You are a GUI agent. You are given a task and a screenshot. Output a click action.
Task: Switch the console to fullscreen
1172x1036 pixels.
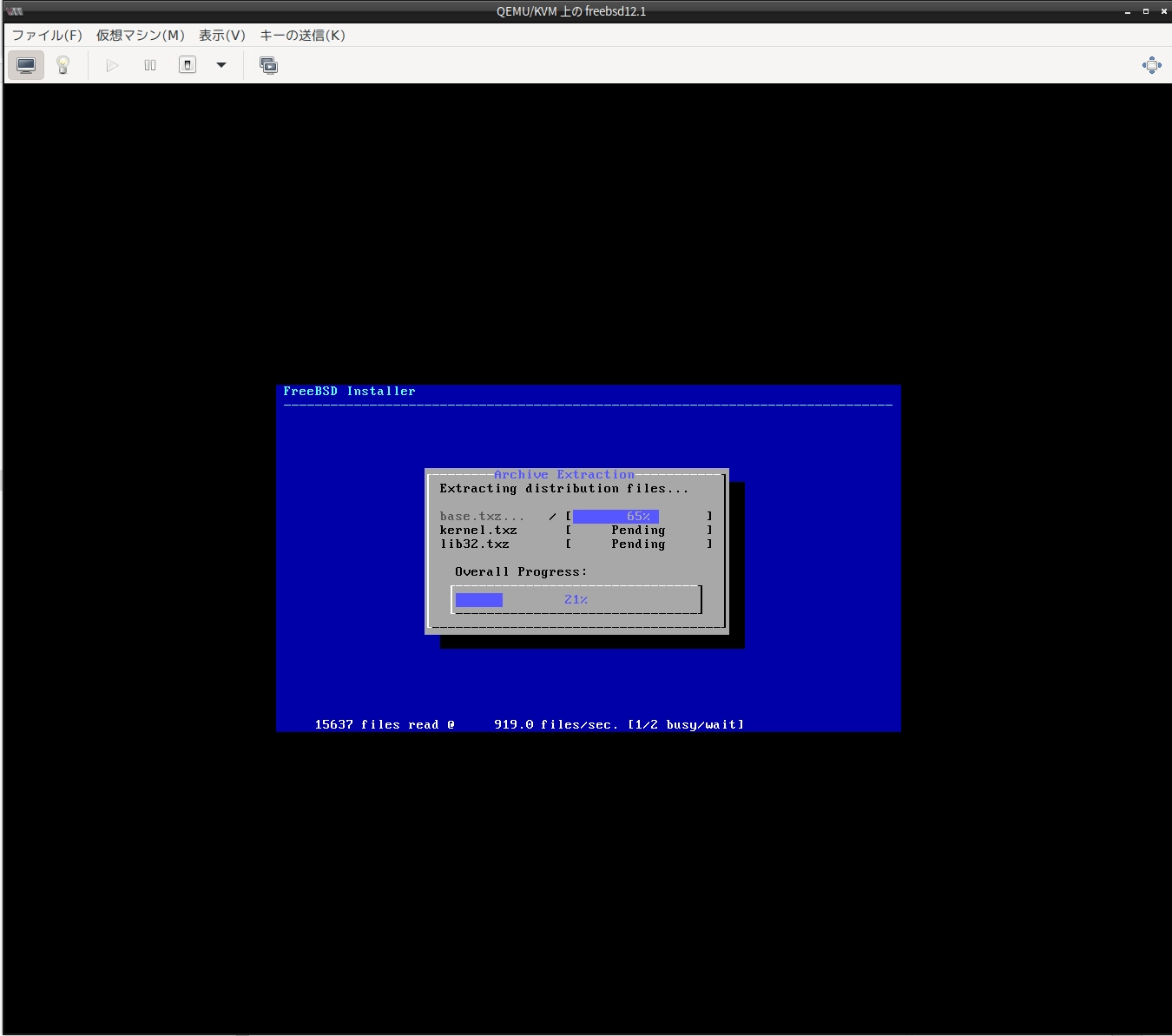point(1151,65)
